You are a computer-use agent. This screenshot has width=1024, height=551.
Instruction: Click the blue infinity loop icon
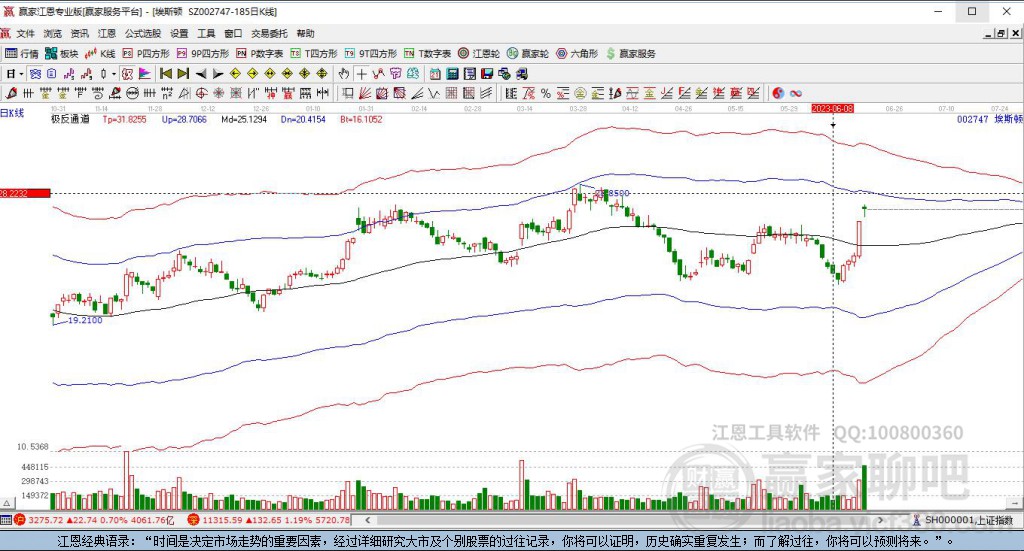pyautogui.click(x=796, y=93)
